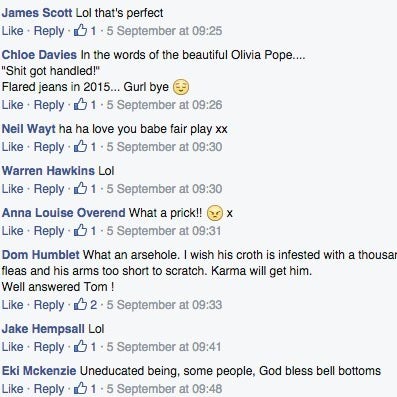Reply to Chloe Davies' comment
This screenshot has width=397, height=397.
49,105
